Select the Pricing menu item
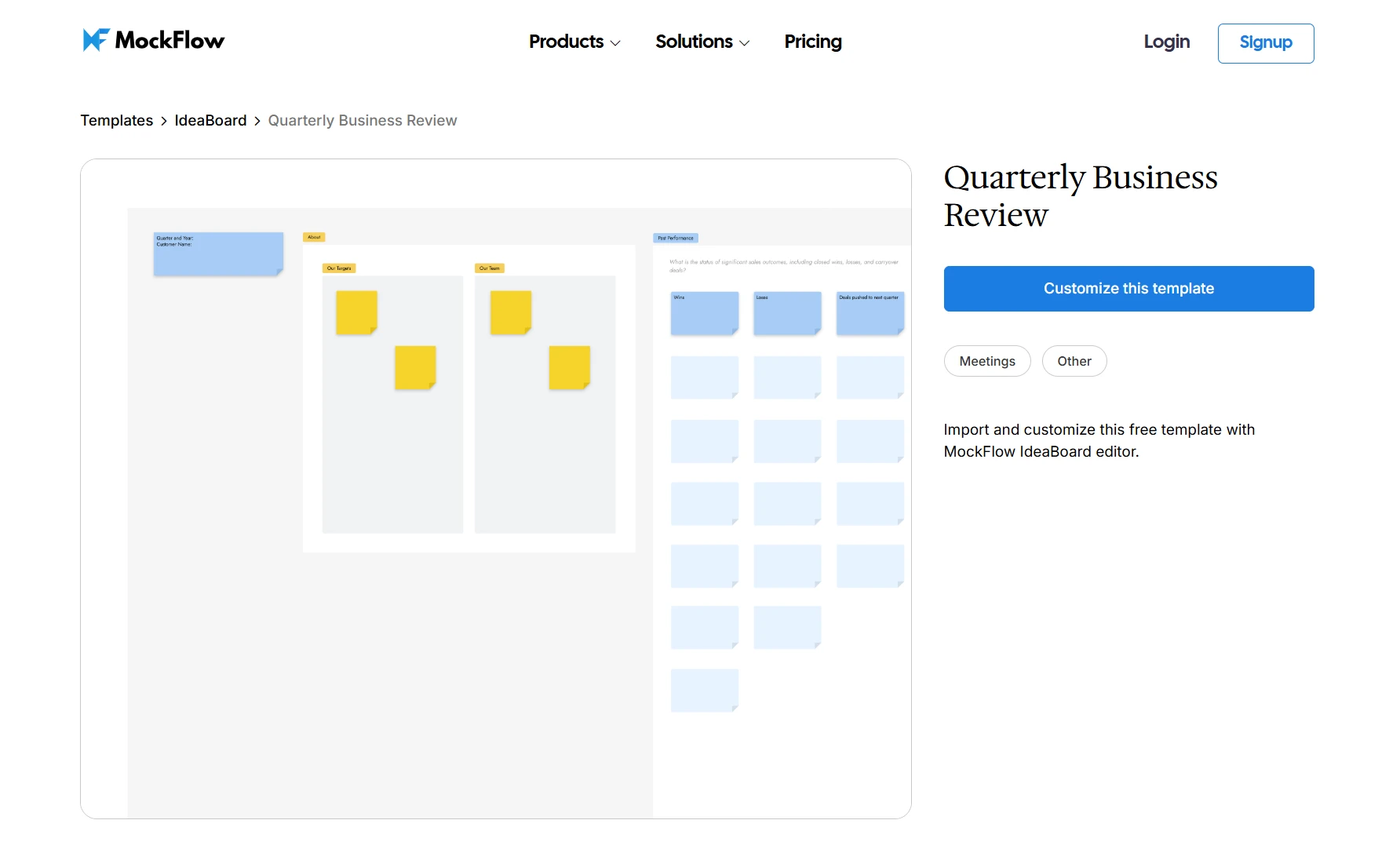This screenshot has width=1400, height=842. (x=812, y=42)
